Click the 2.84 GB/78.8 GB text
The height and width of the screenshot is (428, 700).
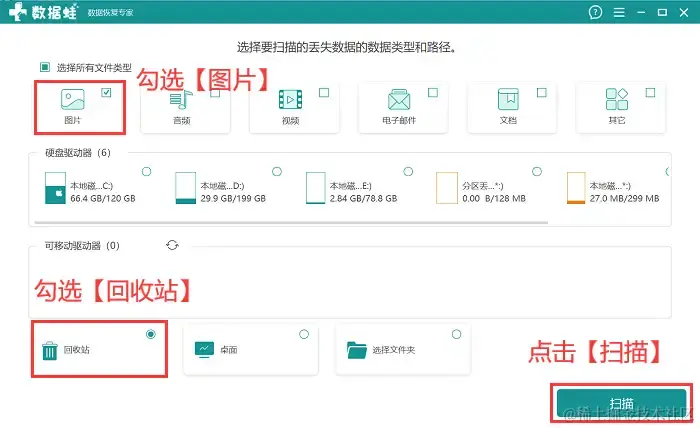coord(363,198)
